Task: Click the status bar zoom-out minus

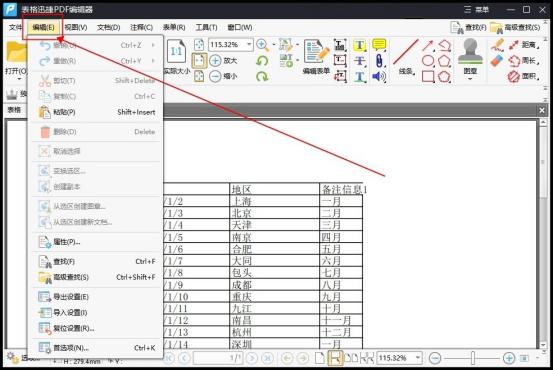Action: [x=435, y=358]
